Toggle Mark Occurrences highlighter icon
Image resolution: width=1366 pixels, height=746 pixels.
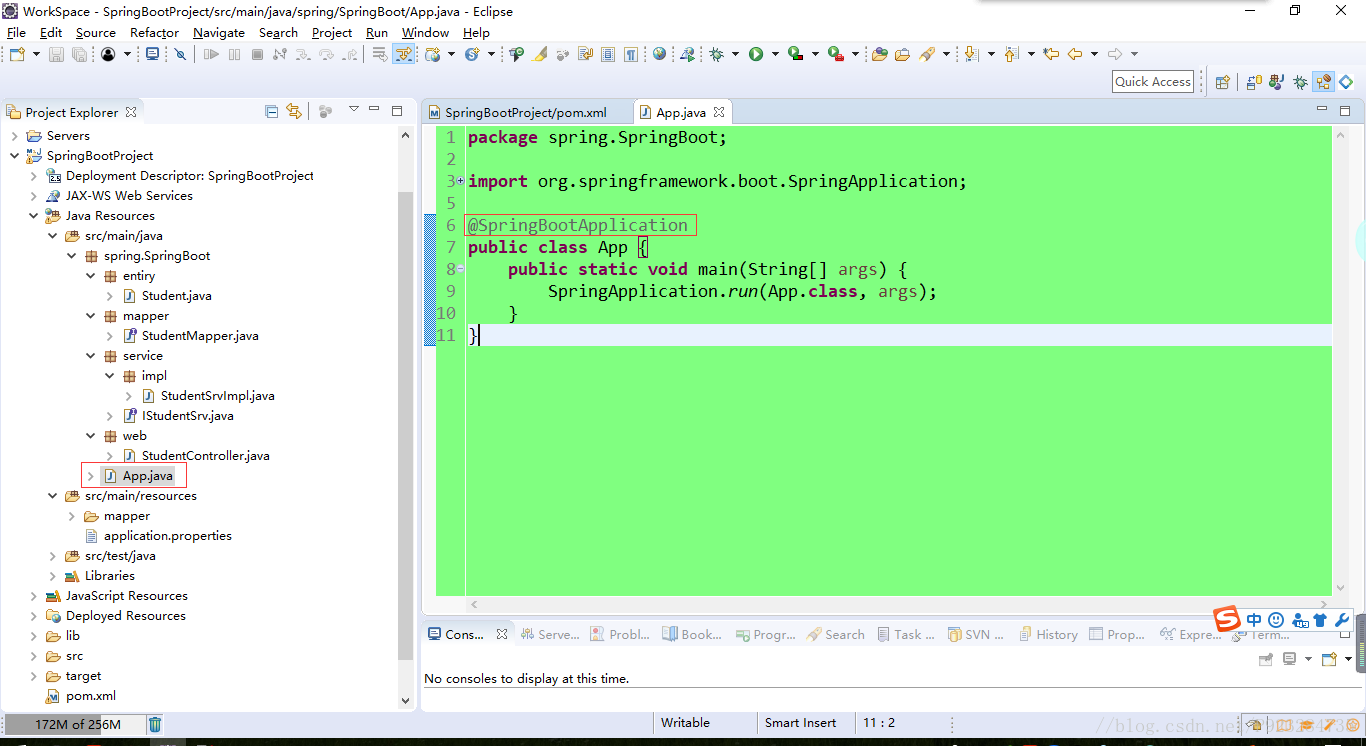coord(540,54)
